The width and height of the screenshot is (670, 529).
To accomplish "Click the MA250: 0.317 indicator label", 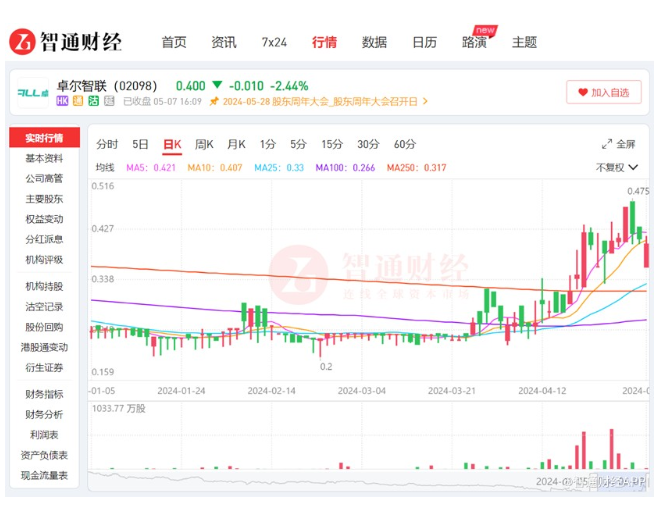I will point(417,168).
